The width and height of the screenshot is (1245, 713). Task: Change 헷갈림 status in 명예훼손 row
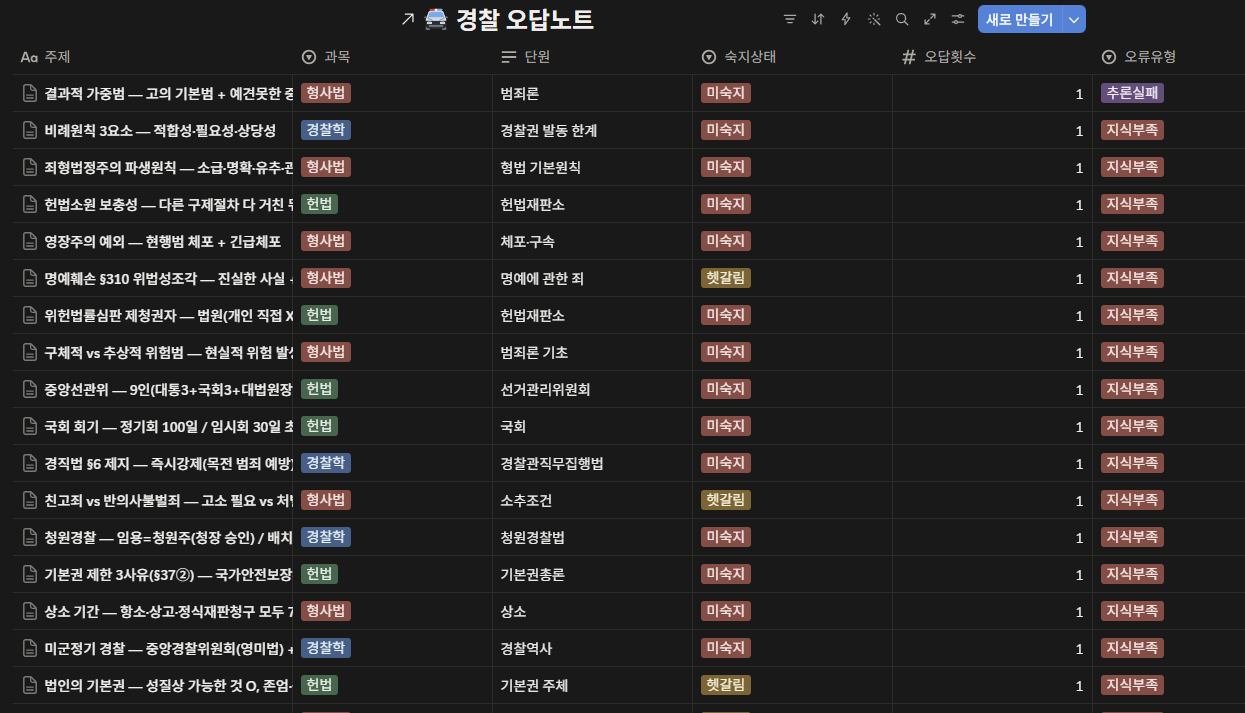[726, 278]
